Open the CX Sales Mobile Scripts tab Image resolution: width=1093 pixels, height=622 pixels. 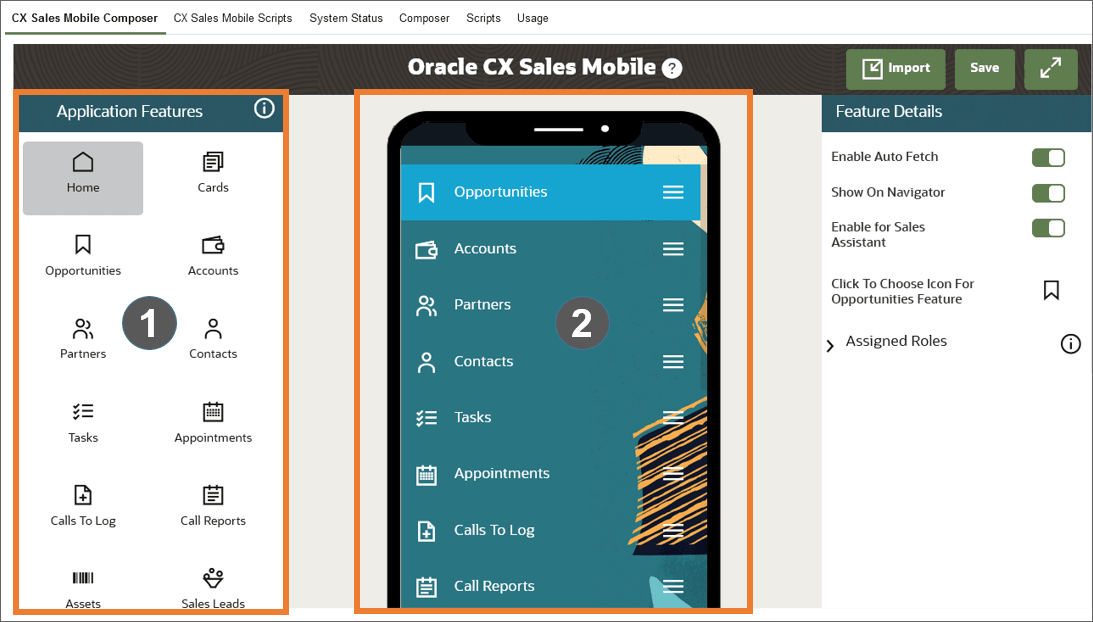click(233, 18)
